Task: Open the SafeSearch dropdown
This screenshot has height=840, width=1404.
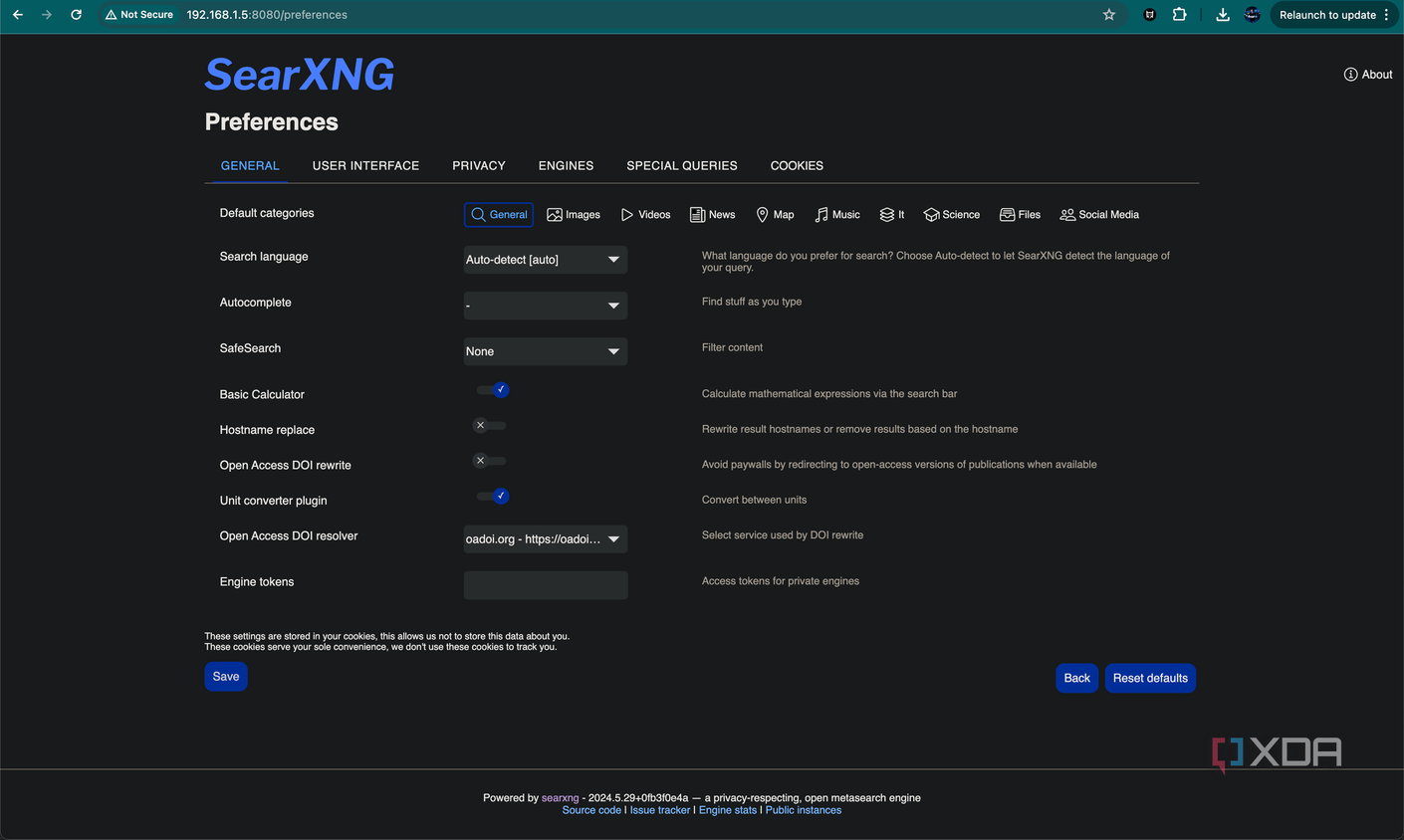Action: coord(546,351)
